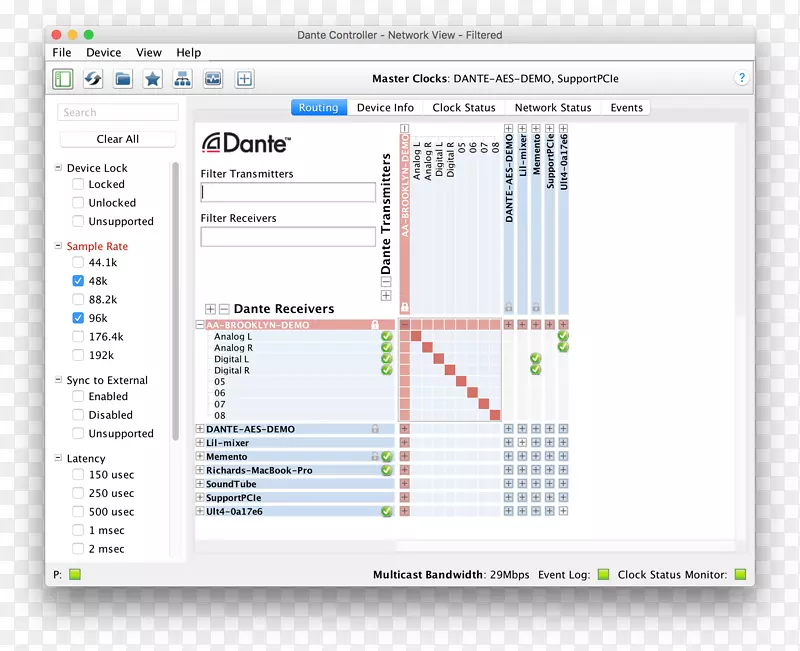Click the star clock master icon

tap(153, 78)
